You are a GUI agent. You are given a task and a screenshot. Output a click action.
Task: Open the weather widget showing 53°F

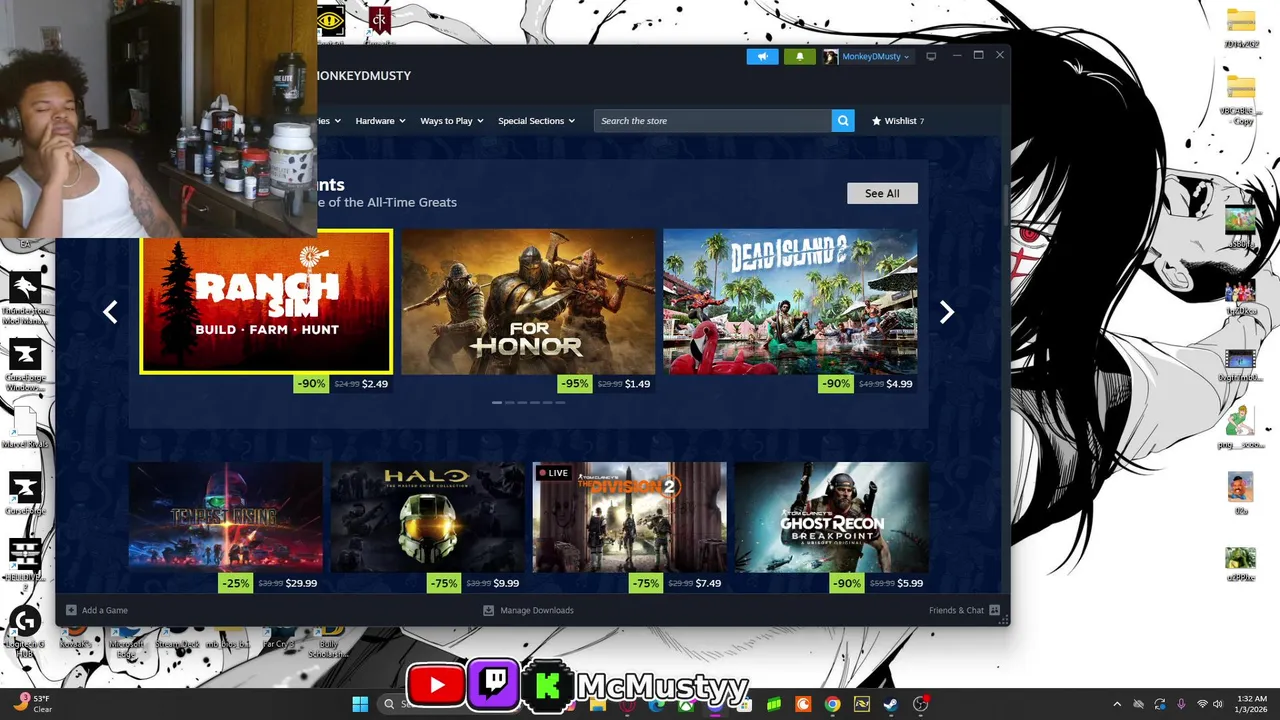pyautogui.click(x=34, y=704)
